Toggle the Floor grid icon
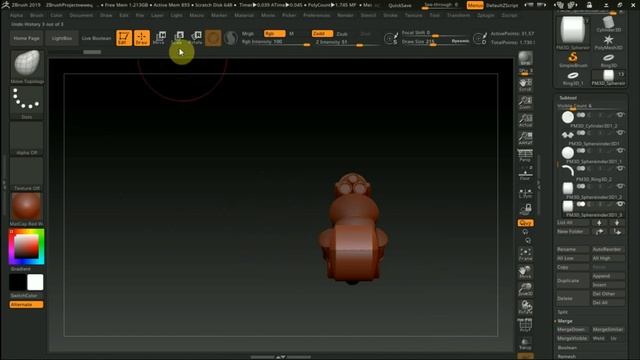Screen dimensions: 640x360 [x=525, y=174]
